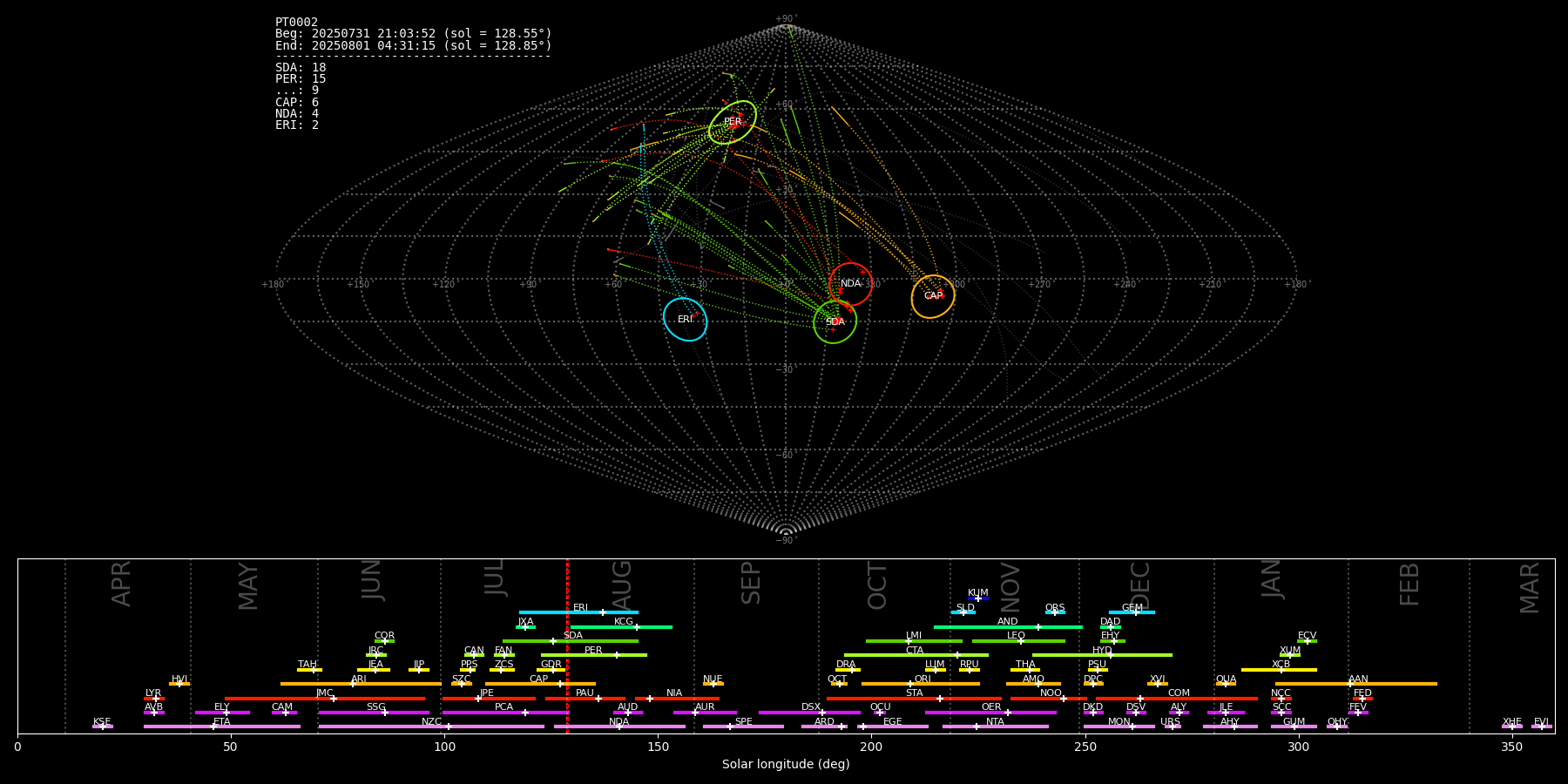Click the 'ERI: 2' count entry
The height and width of the screenshot is (784, 1568).
click(x=297, y=125)
